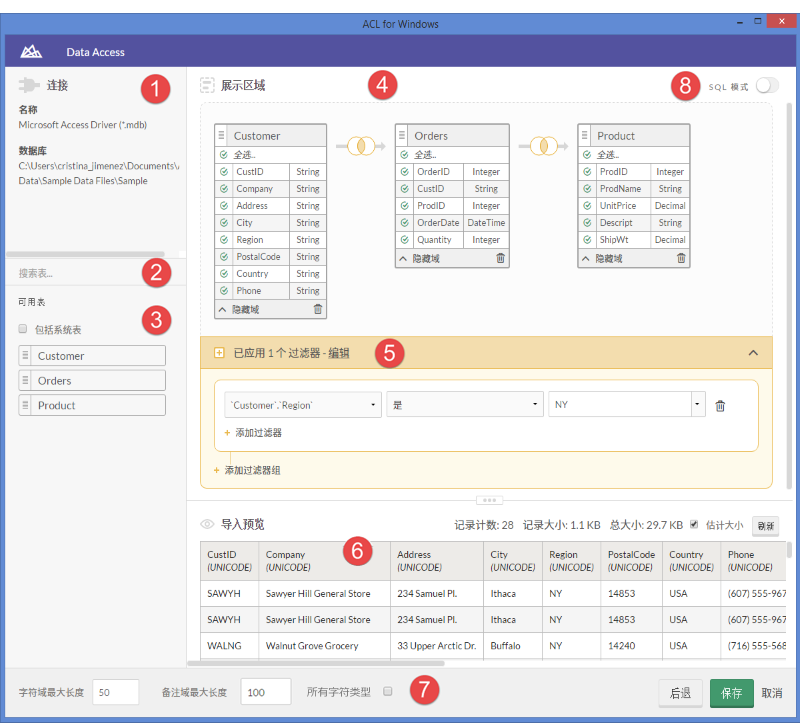Click the search tables input field

click(90, 273)
